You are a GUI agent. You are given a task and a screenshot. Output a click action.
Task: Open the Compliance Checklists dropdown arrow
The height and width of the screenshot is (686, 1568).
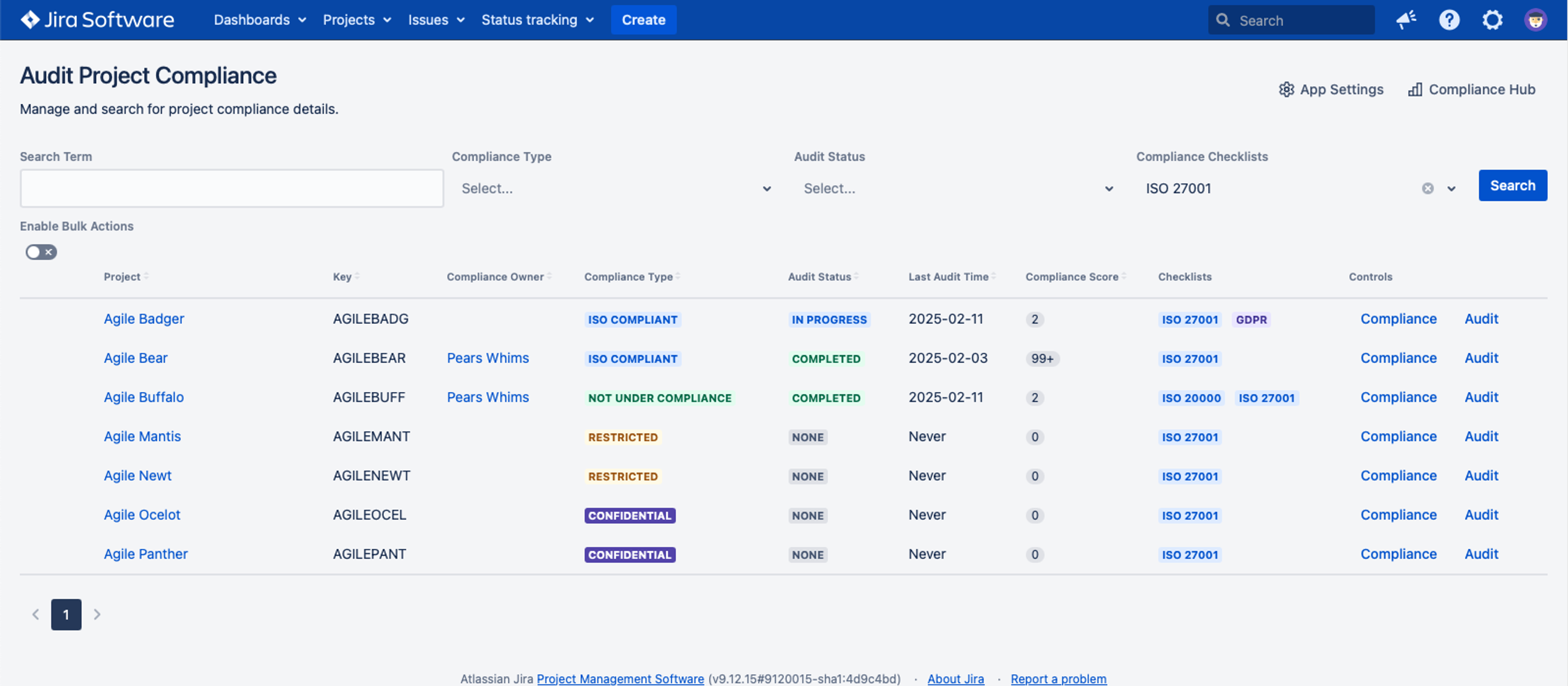[1452, 189]
